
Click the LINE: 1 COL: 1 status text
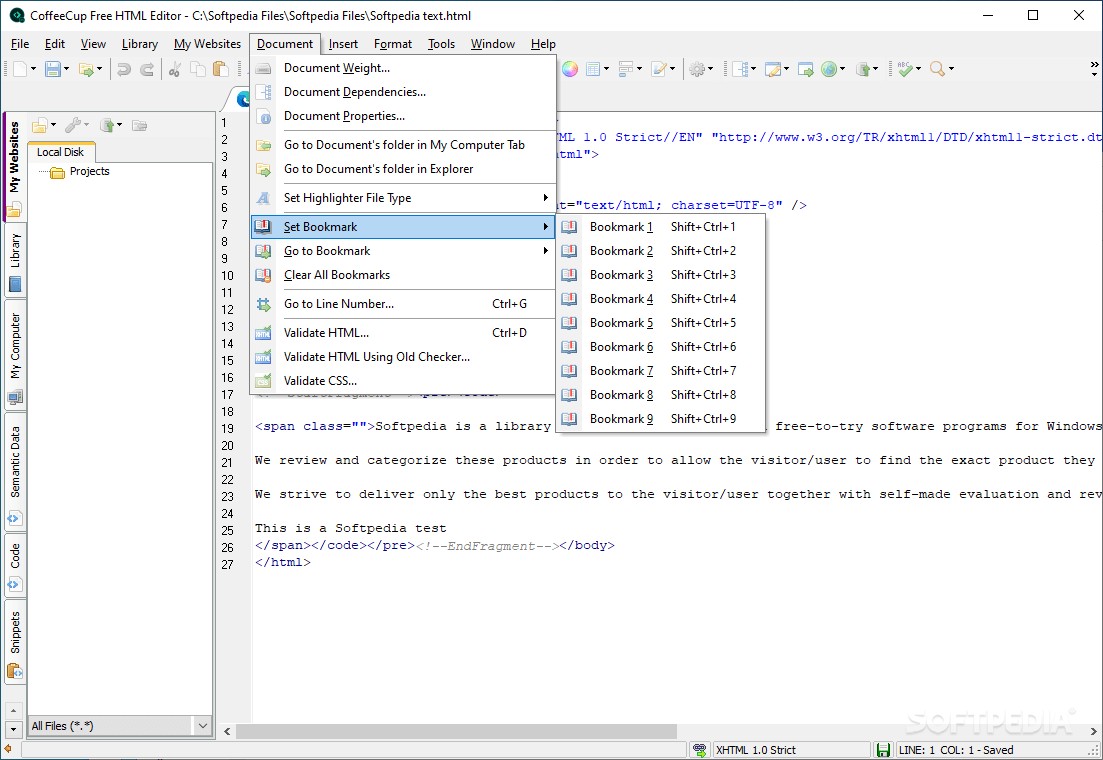coord(955,750)
